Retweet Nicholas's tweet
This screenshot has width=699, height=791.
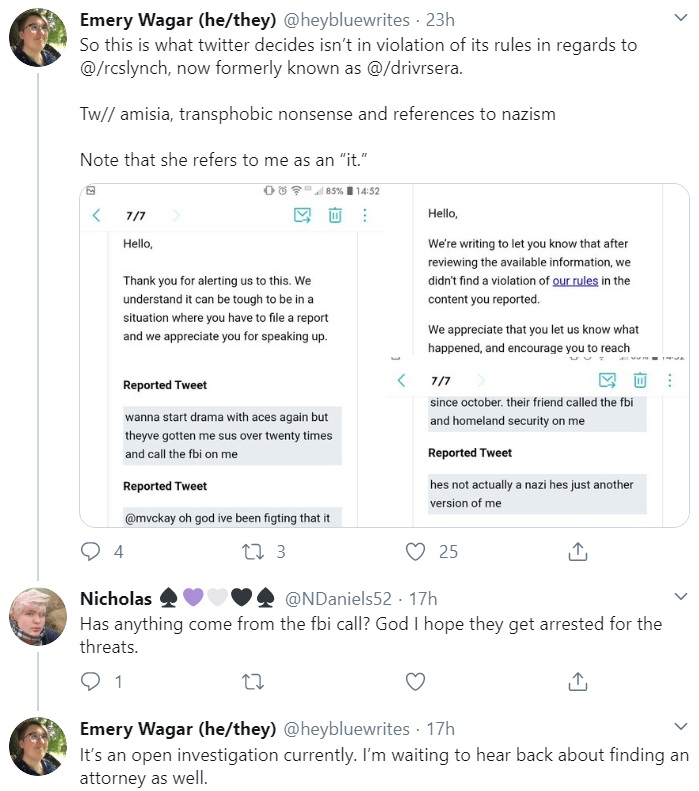(253, 682)
